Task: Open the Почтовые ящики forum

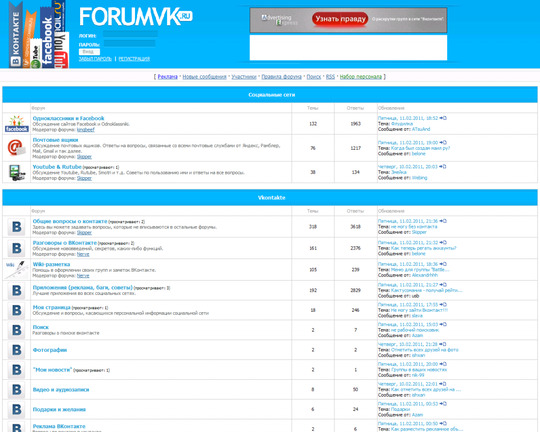Action: pyautogui.click(x=55, y=140)
